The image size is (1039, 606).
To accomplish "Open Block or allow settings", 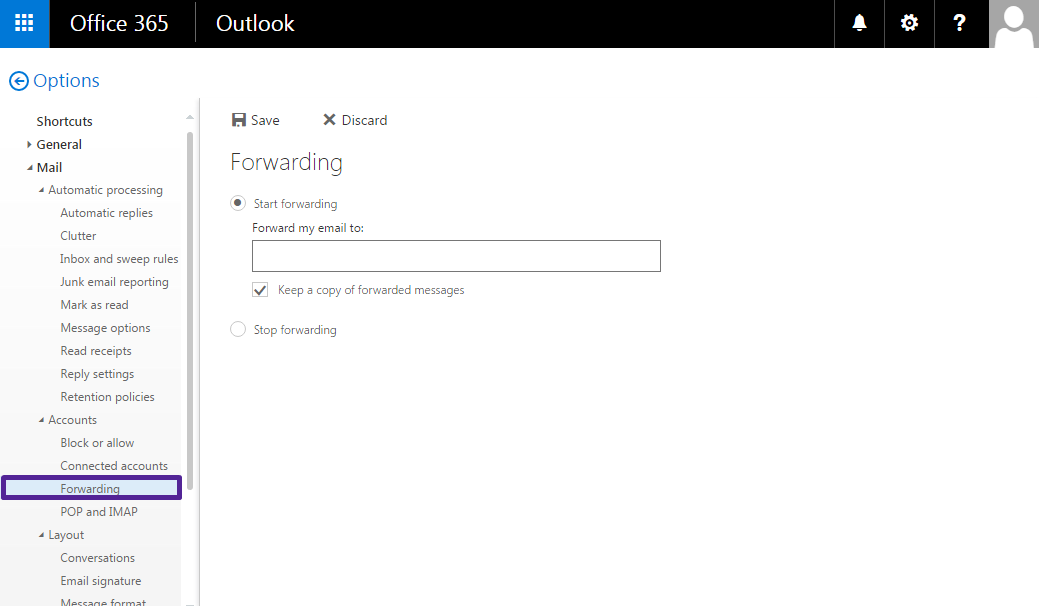I will pos(97,443).
